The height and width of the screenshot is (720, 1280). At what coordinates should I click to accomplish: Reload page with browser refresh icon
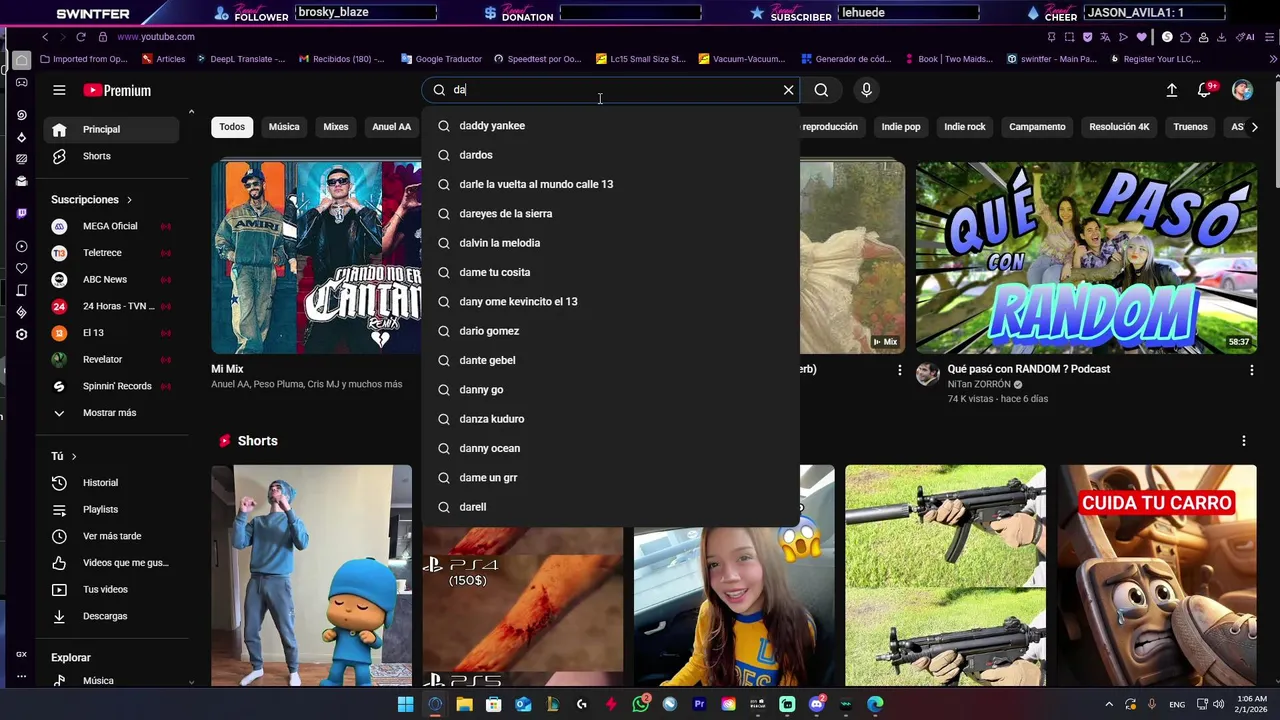(81, 37)
